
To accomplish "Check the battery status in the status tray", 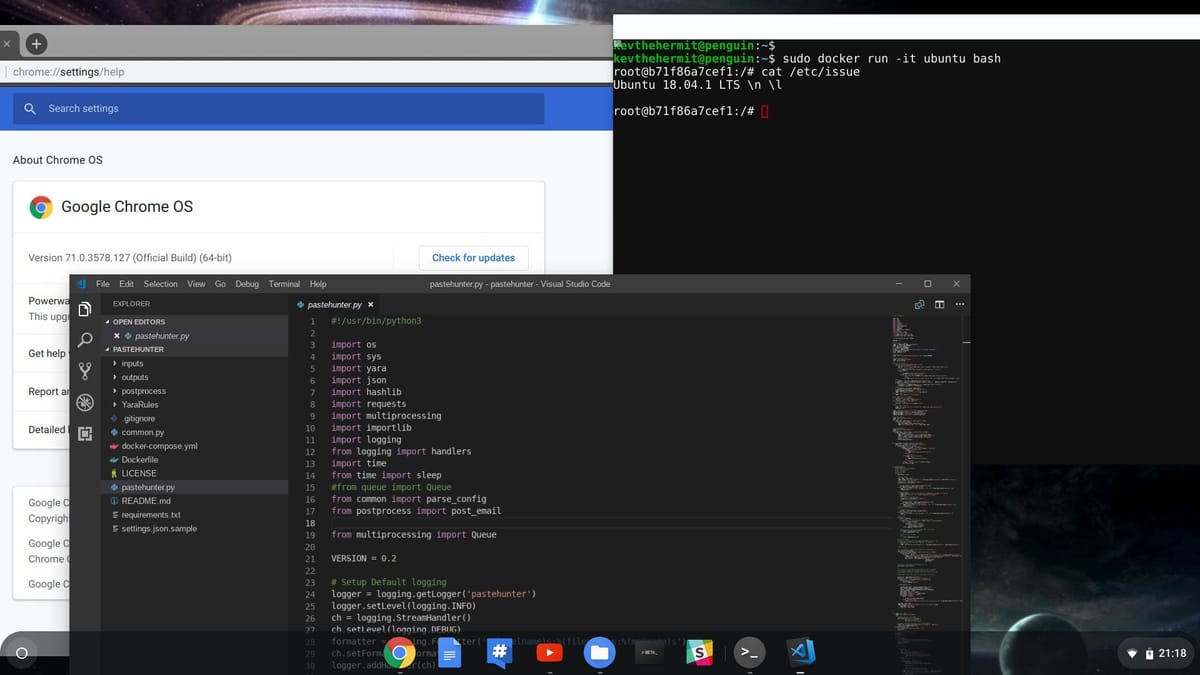I will tap(1151, 652).
